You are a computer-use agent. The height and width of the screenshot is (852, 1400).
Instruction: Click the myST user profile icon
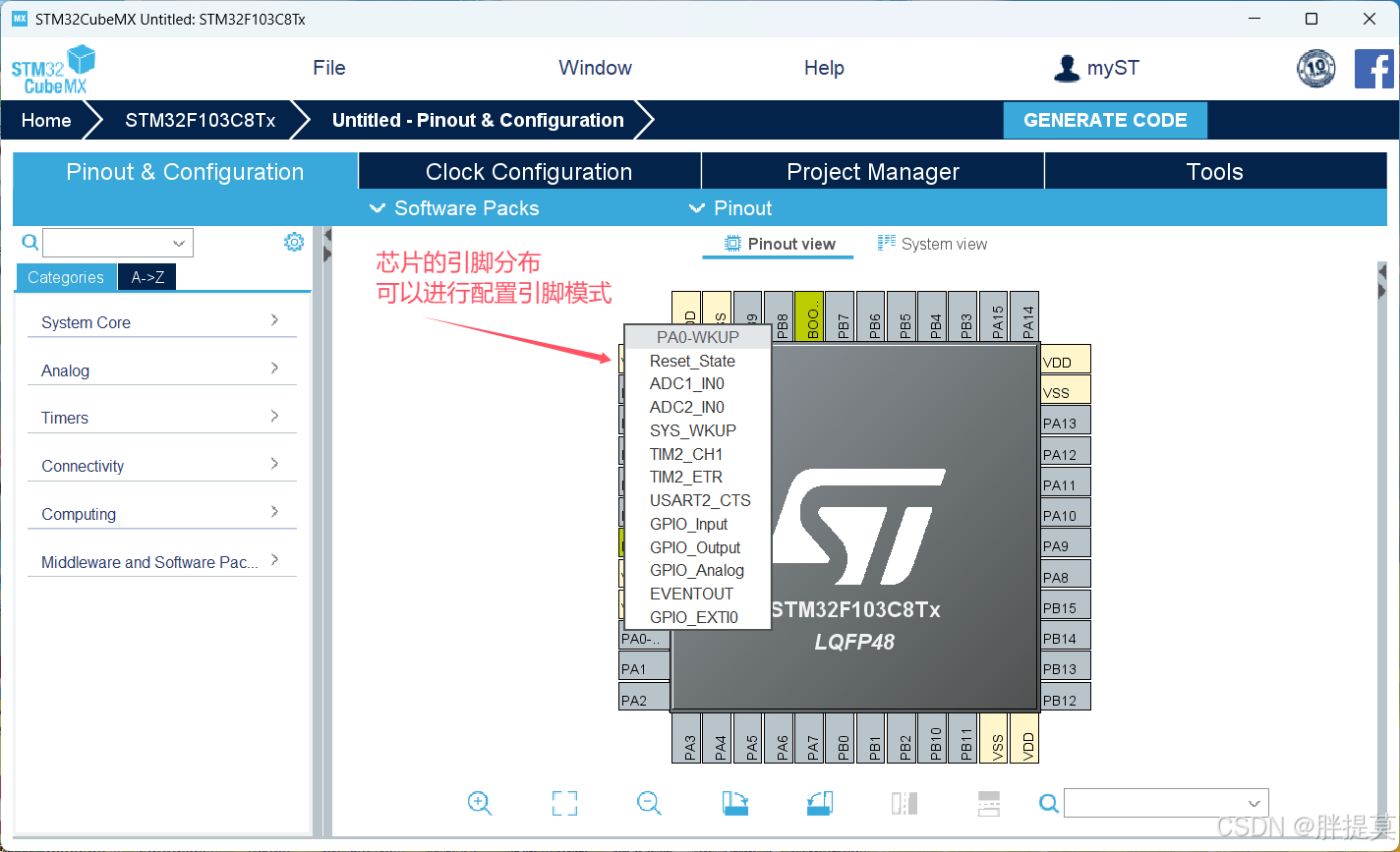1066,68
